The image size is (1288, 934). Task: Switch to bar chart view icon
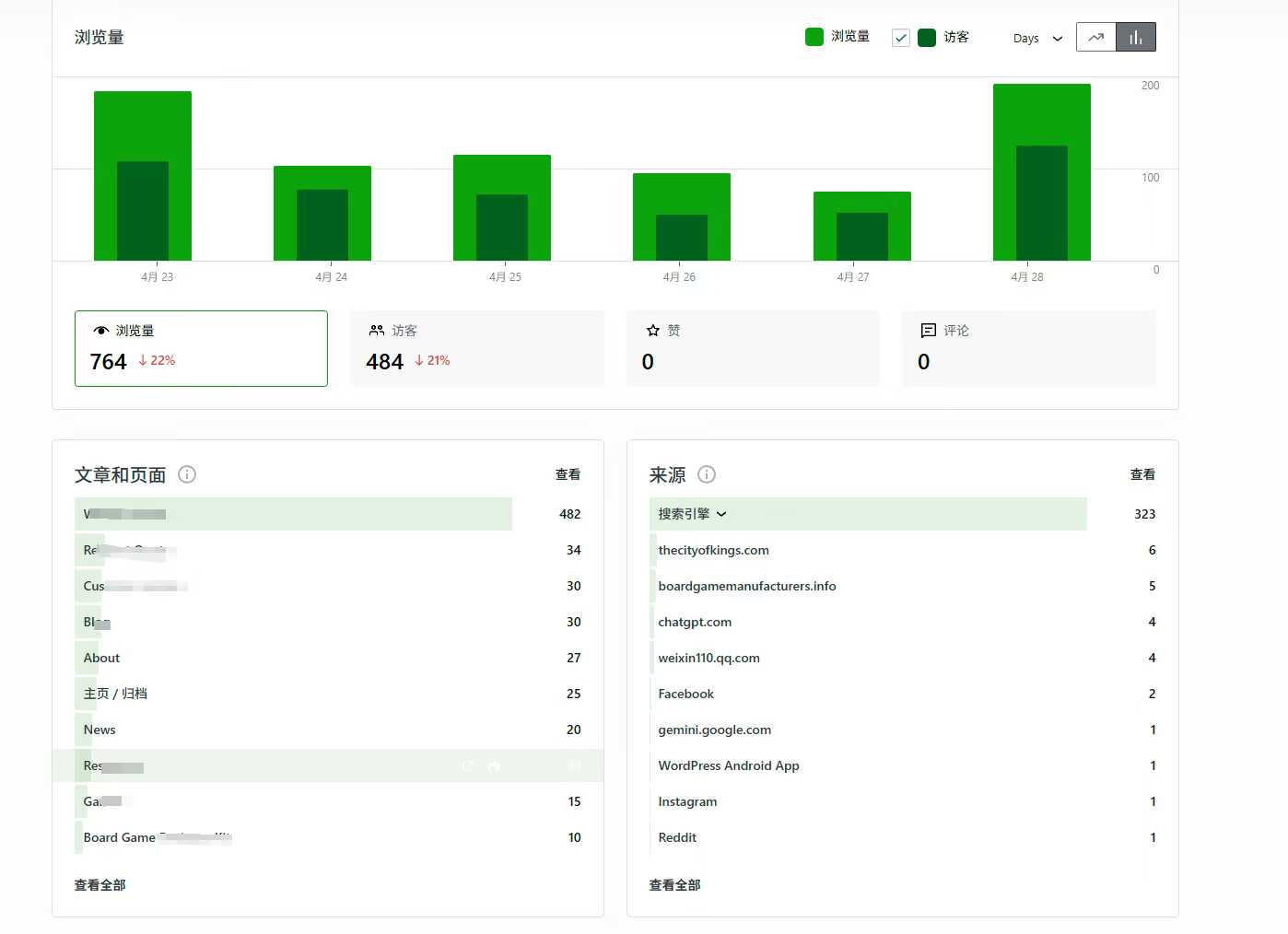pyautogui.click(x=1135, y=38)
